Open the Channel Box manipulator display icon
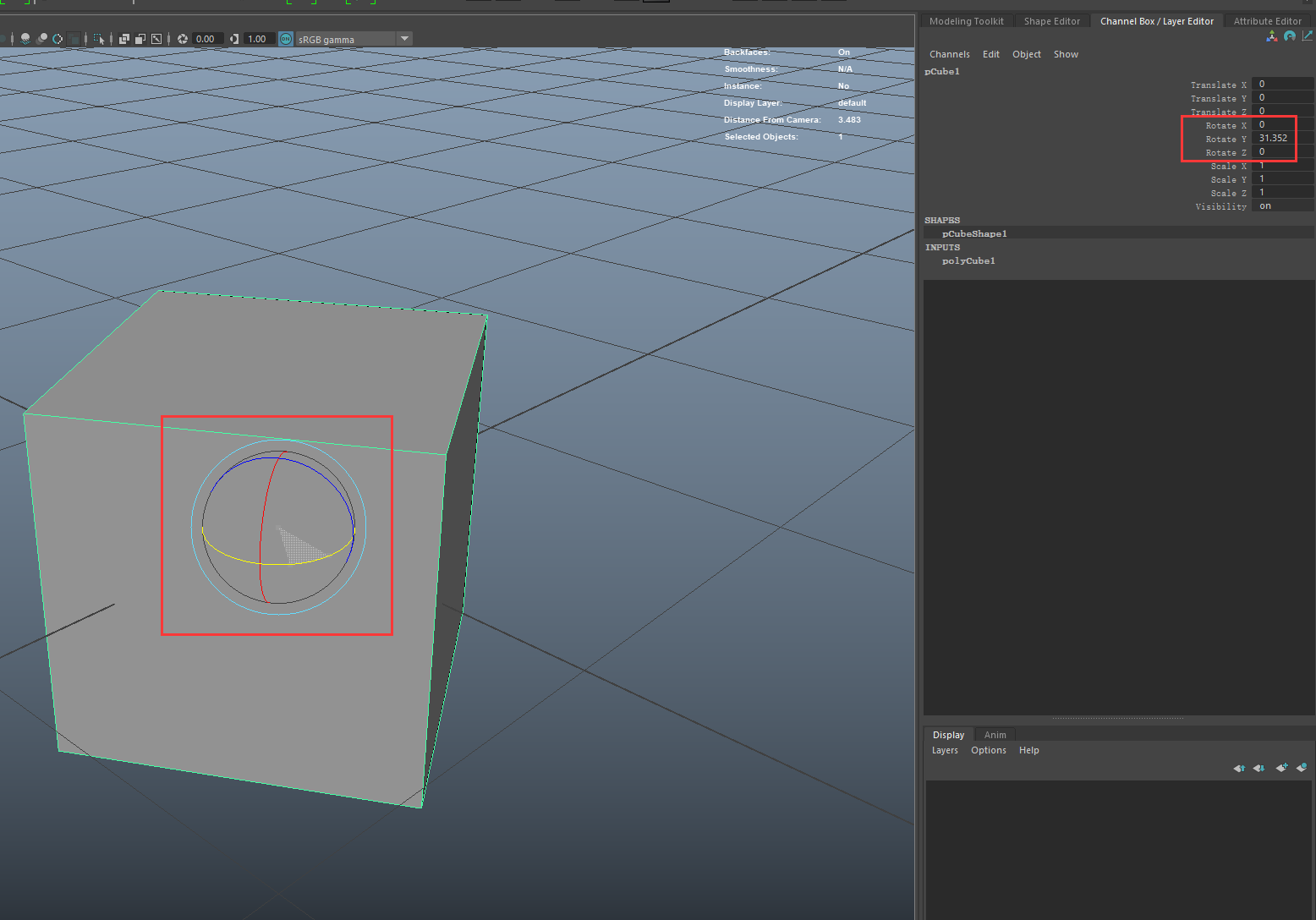 (1272, 36)
